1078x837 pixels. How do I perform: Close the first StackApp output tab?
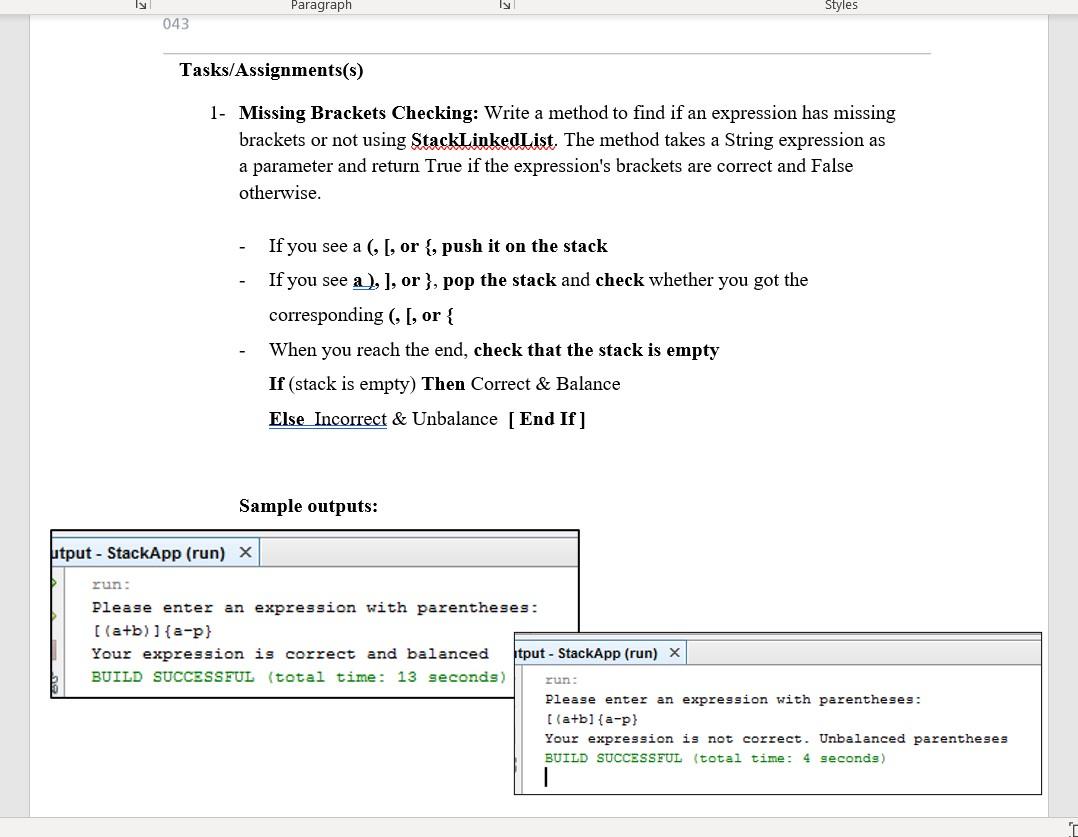click(x=246, y=551)
